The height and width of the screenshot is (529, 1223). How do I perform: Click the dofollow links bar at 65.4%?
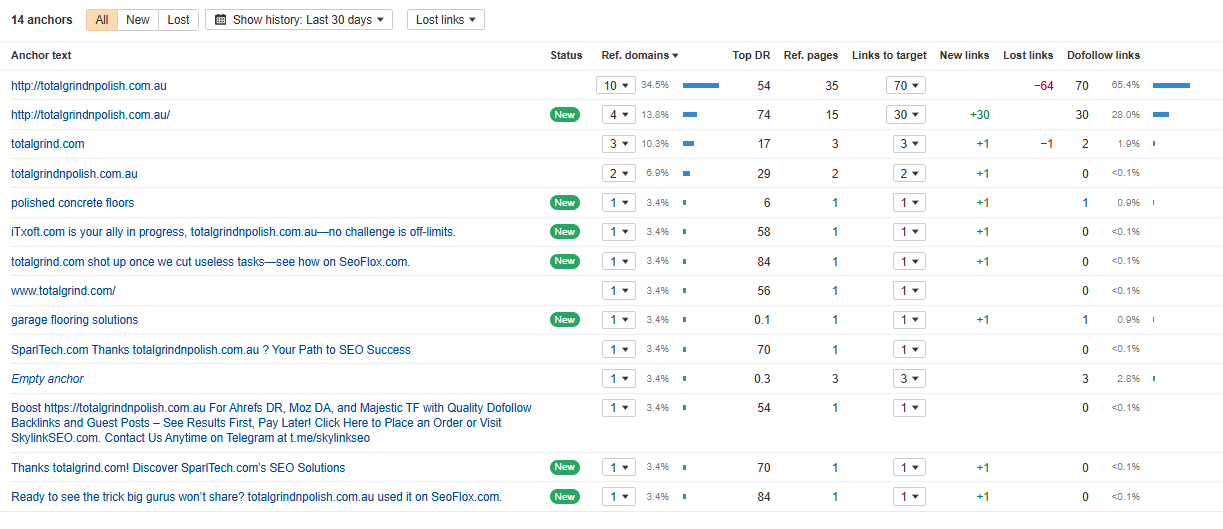[1171, 86]
